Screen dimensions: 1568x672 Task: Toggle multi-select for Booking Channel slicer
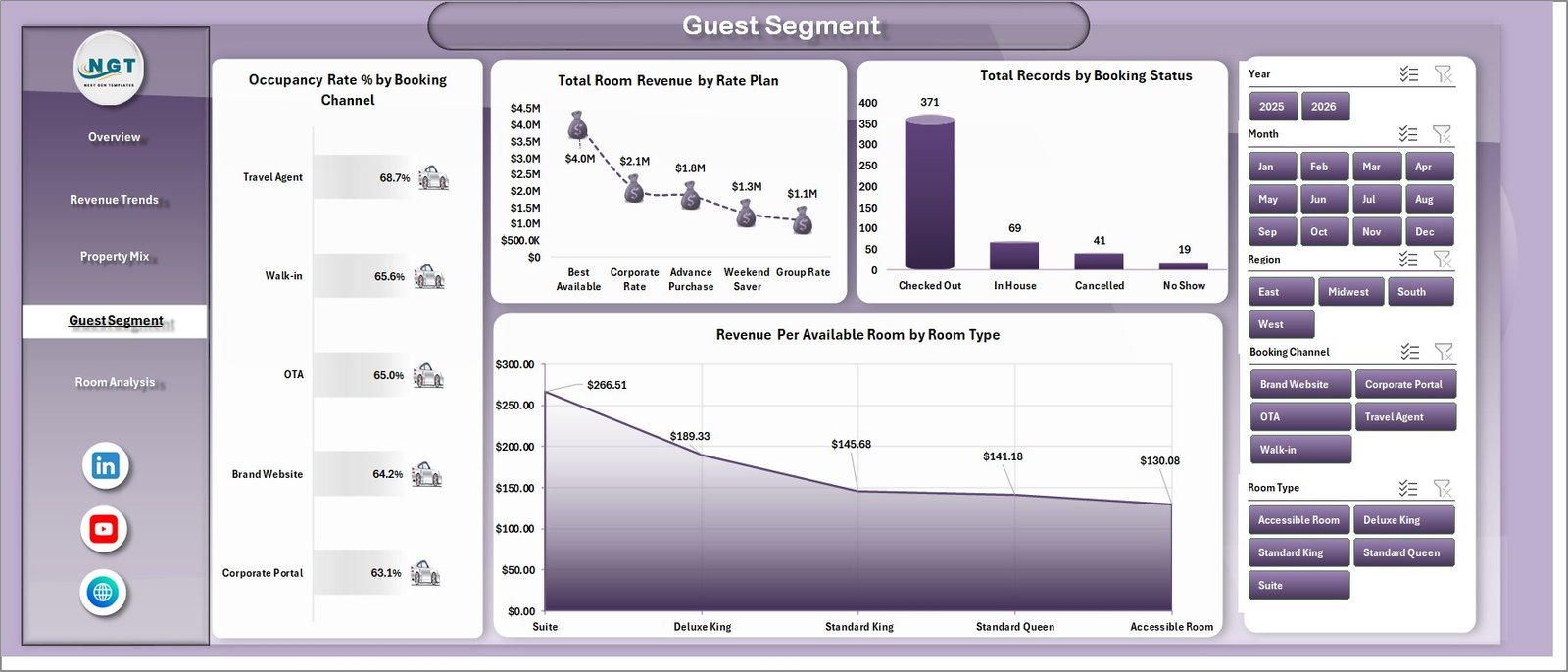[x=1410, y=352]
